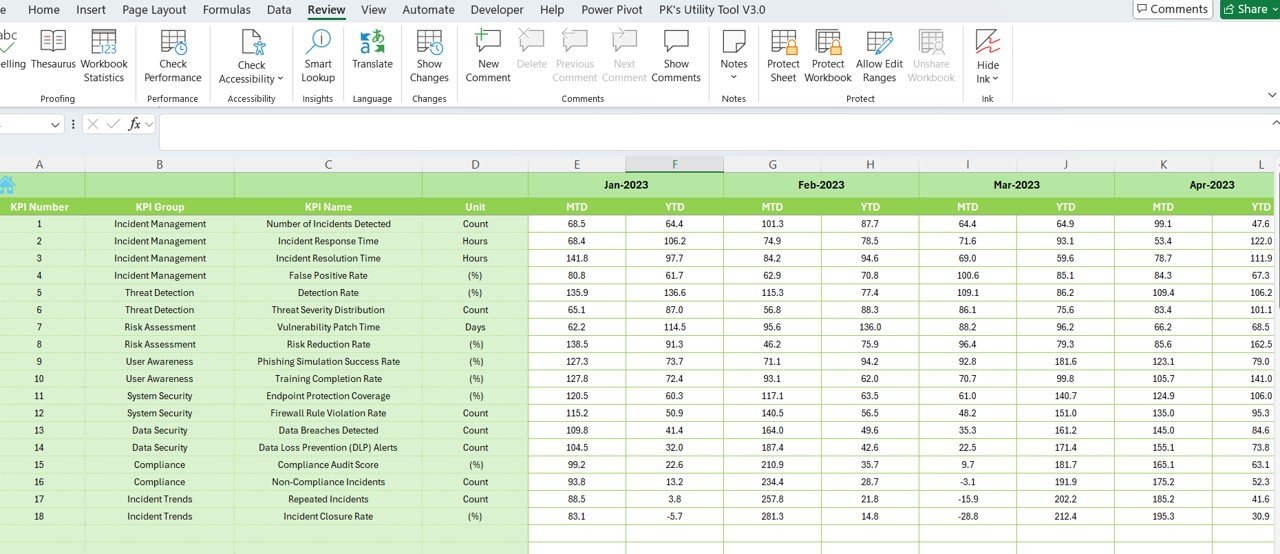Viewport: 1280px width, 554px height.
Task: Select the Detection Rate cell
Action: (x=328, y=293)
